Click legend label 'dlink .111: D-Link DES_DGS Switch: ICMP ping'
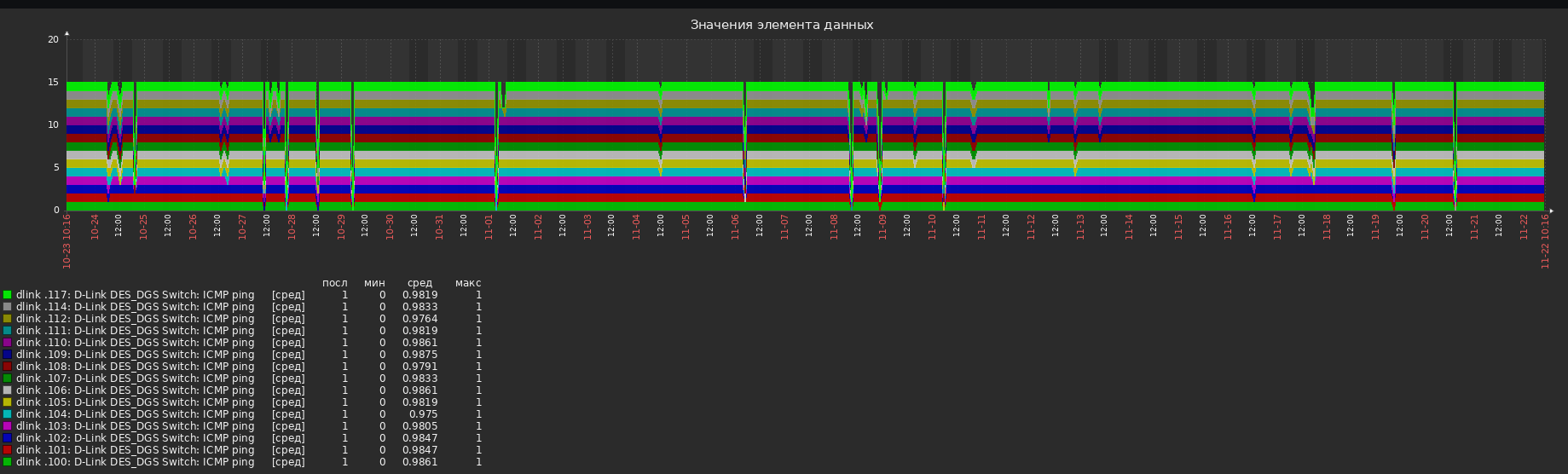Viewport: 1568px width, 474px height. coord(135,331)
